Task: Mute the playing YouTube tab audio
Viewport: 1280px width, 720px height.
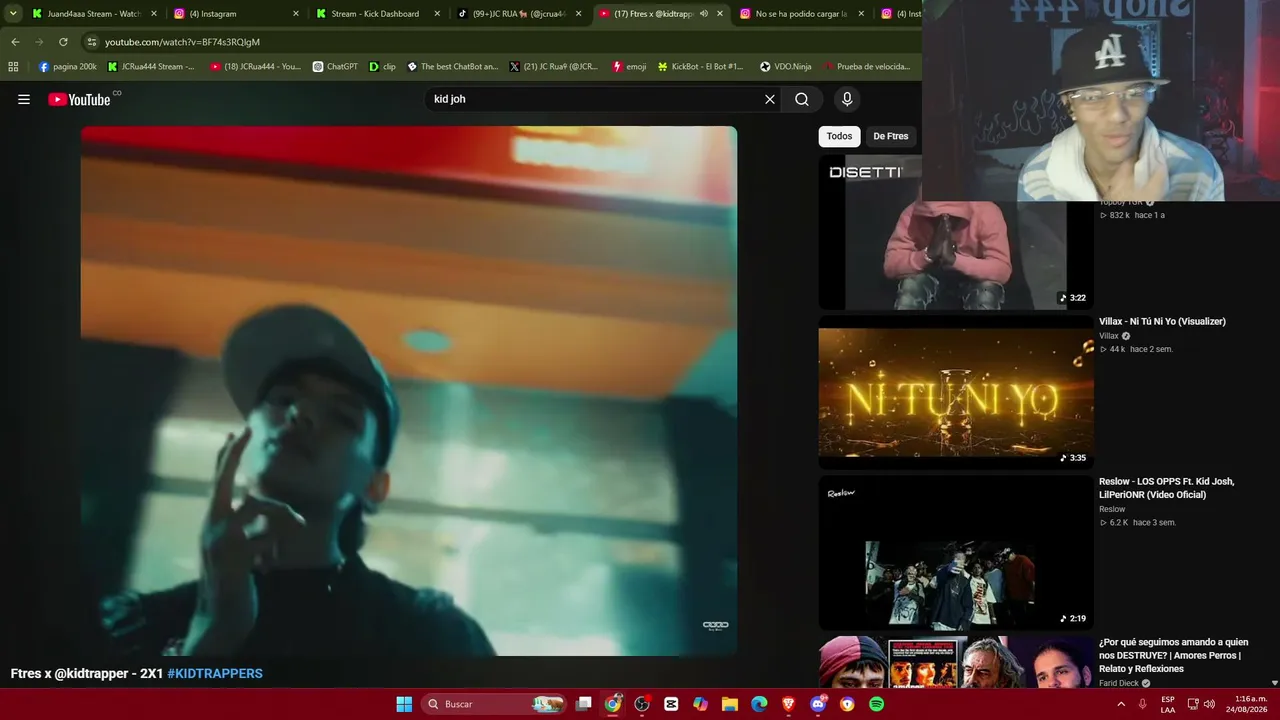Action: [x=704, y=14]
